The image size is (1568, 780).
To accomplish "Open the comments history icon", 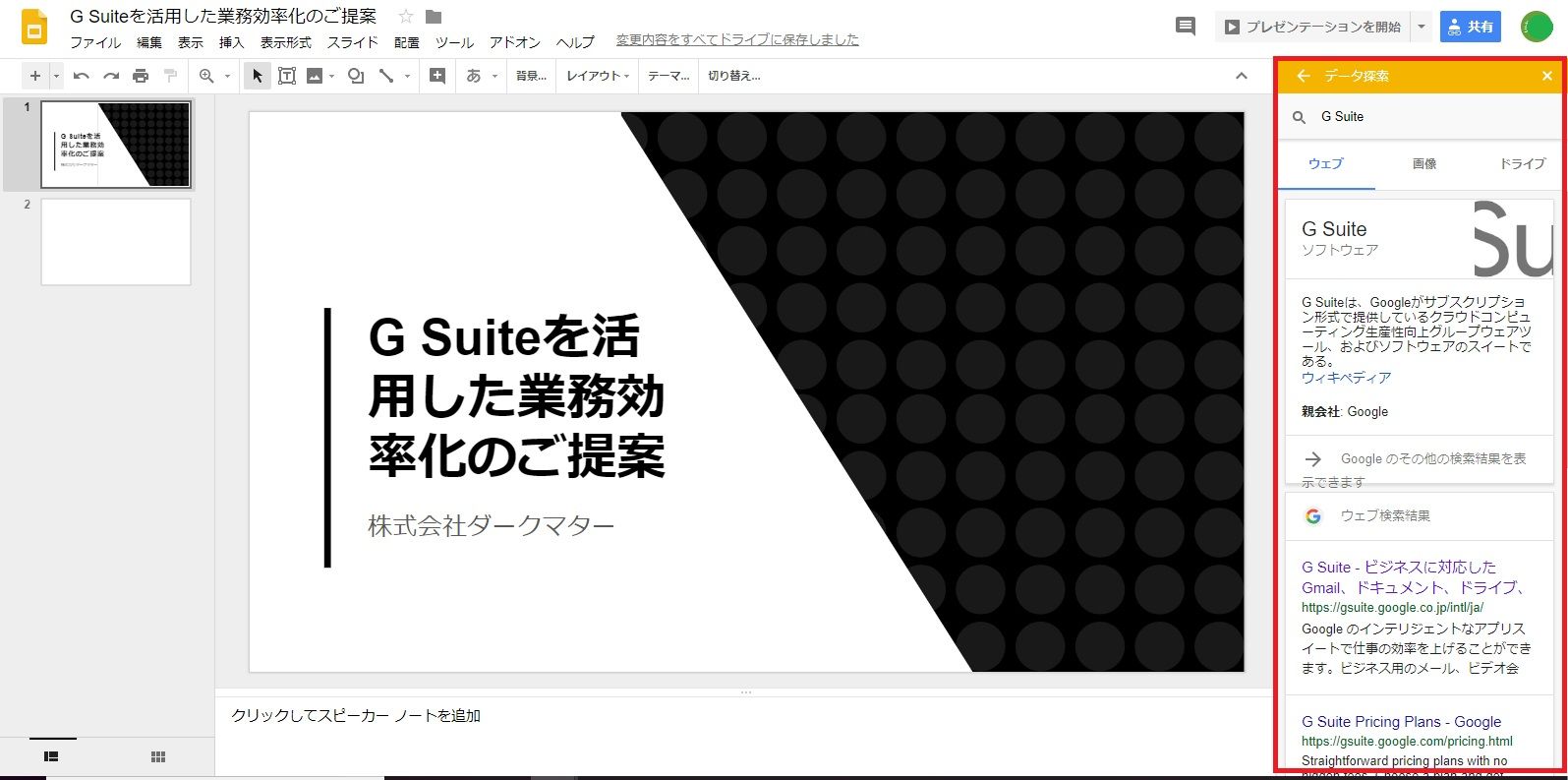I will tap(1186, 27).
